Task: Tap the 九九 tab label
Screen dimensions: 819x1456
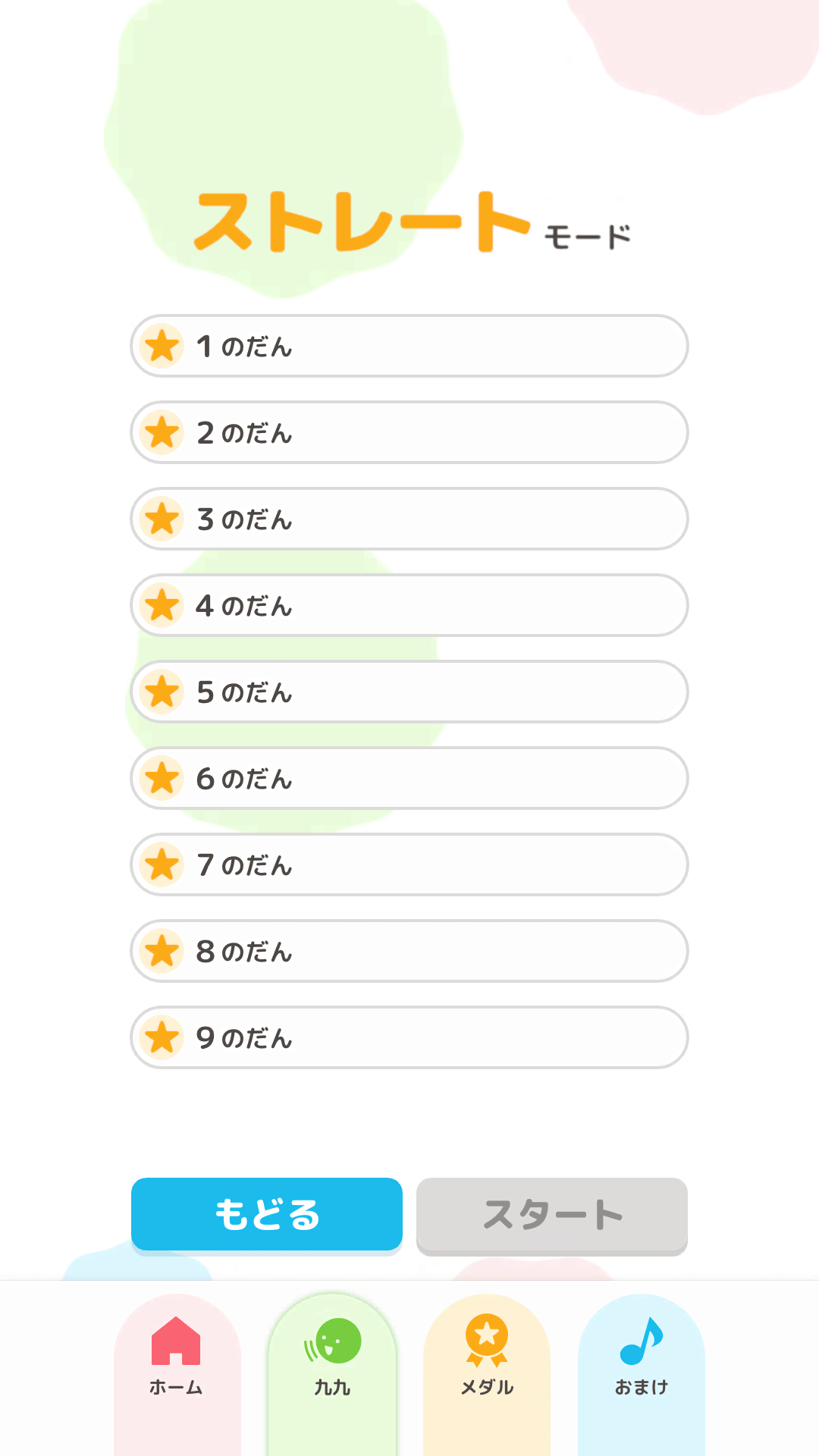Action: click(332, 1388)
